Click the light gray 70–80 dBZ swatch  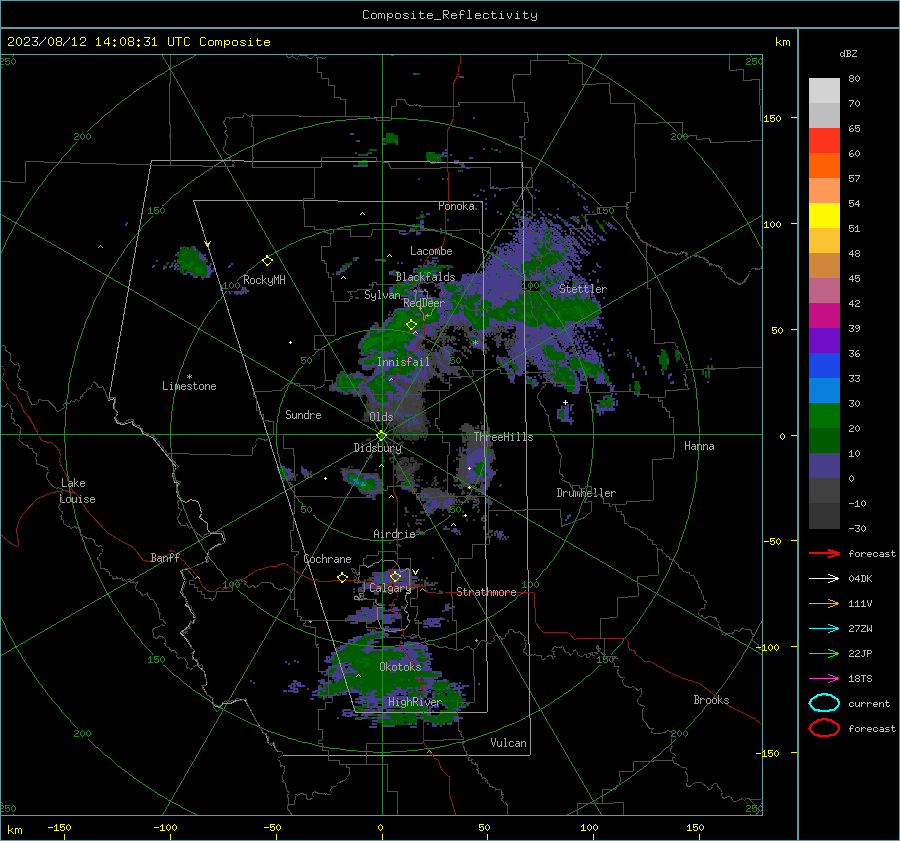[x=824, y=91]
